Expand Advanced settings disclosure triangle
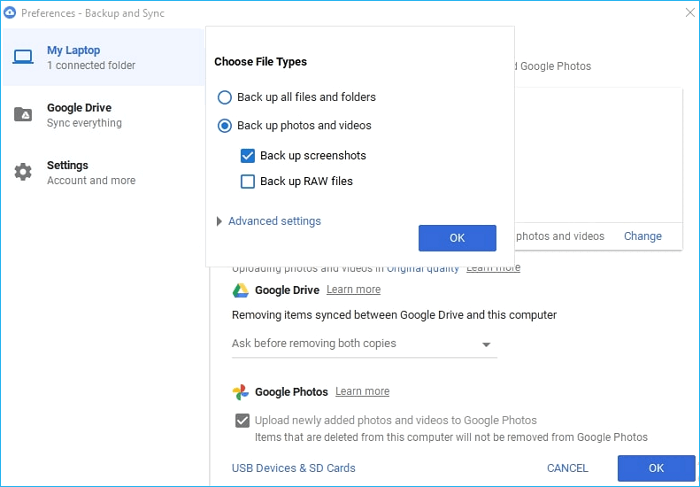Image resolution: width=700 pixels, height=487 pixels. tap(219, 222)
